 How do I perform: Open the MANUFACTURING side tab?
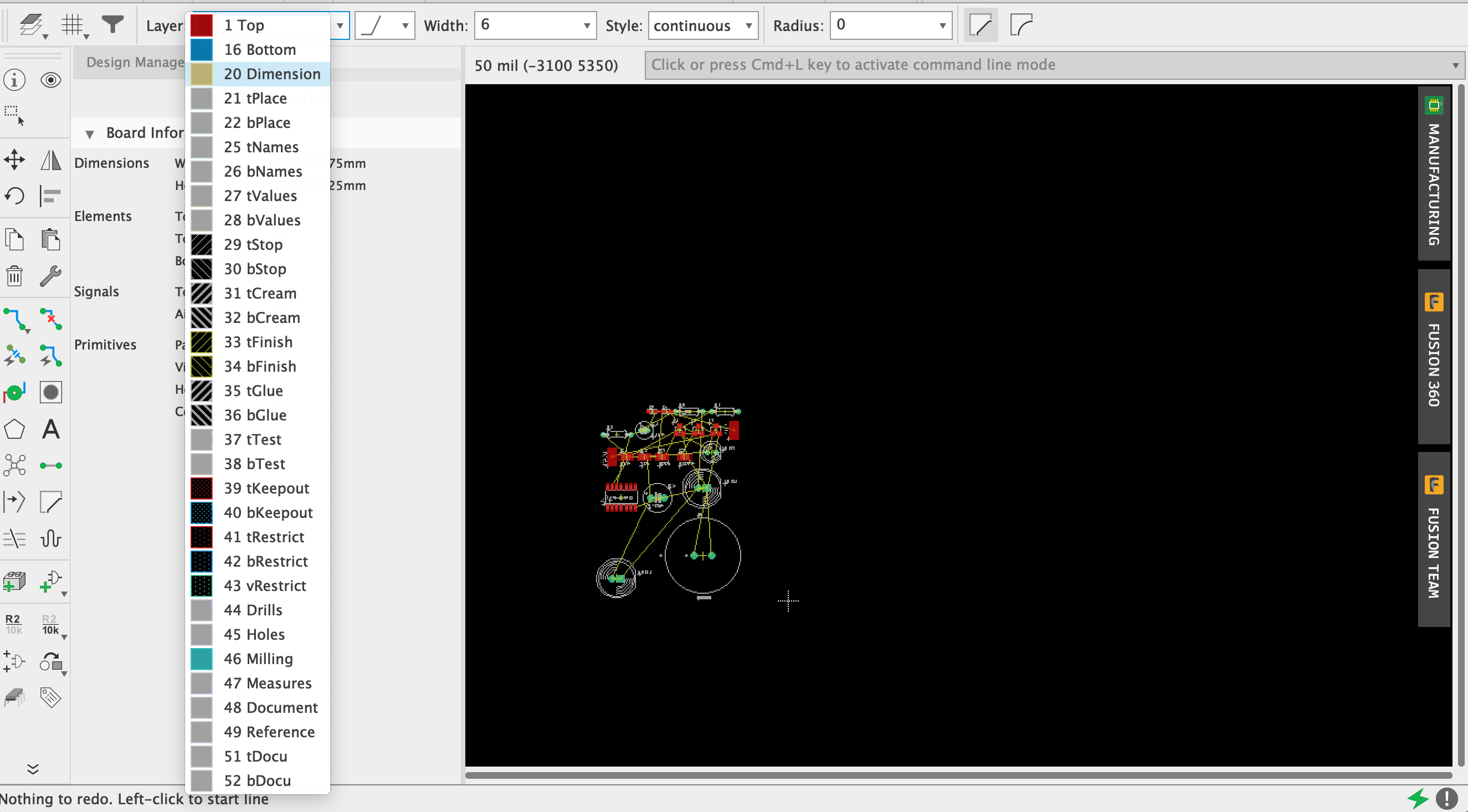(x=1434, y=173)
